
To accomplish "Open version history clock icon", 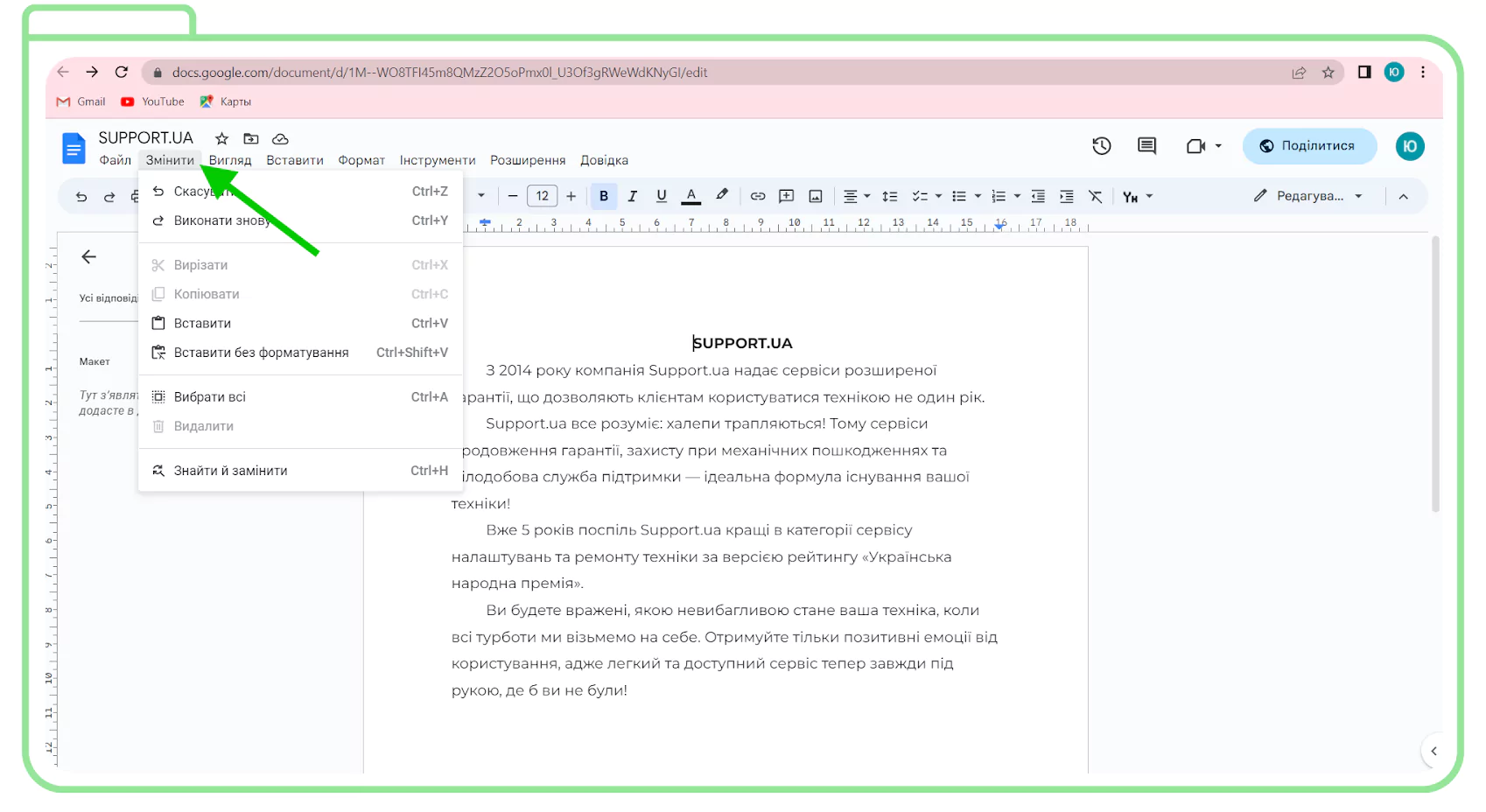I will (x=1102, y=146).
